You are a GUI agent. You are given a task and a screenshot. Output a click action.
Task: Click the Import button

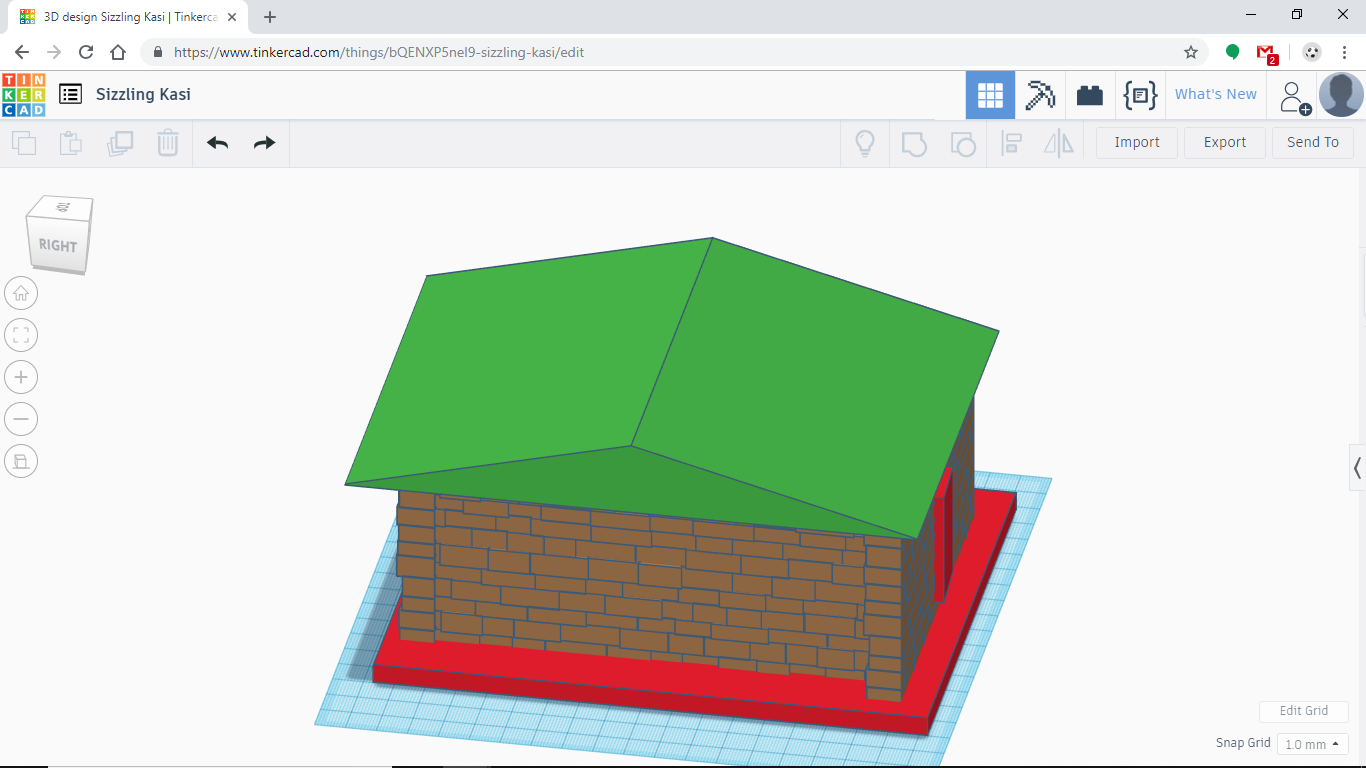coord(1136,142)
